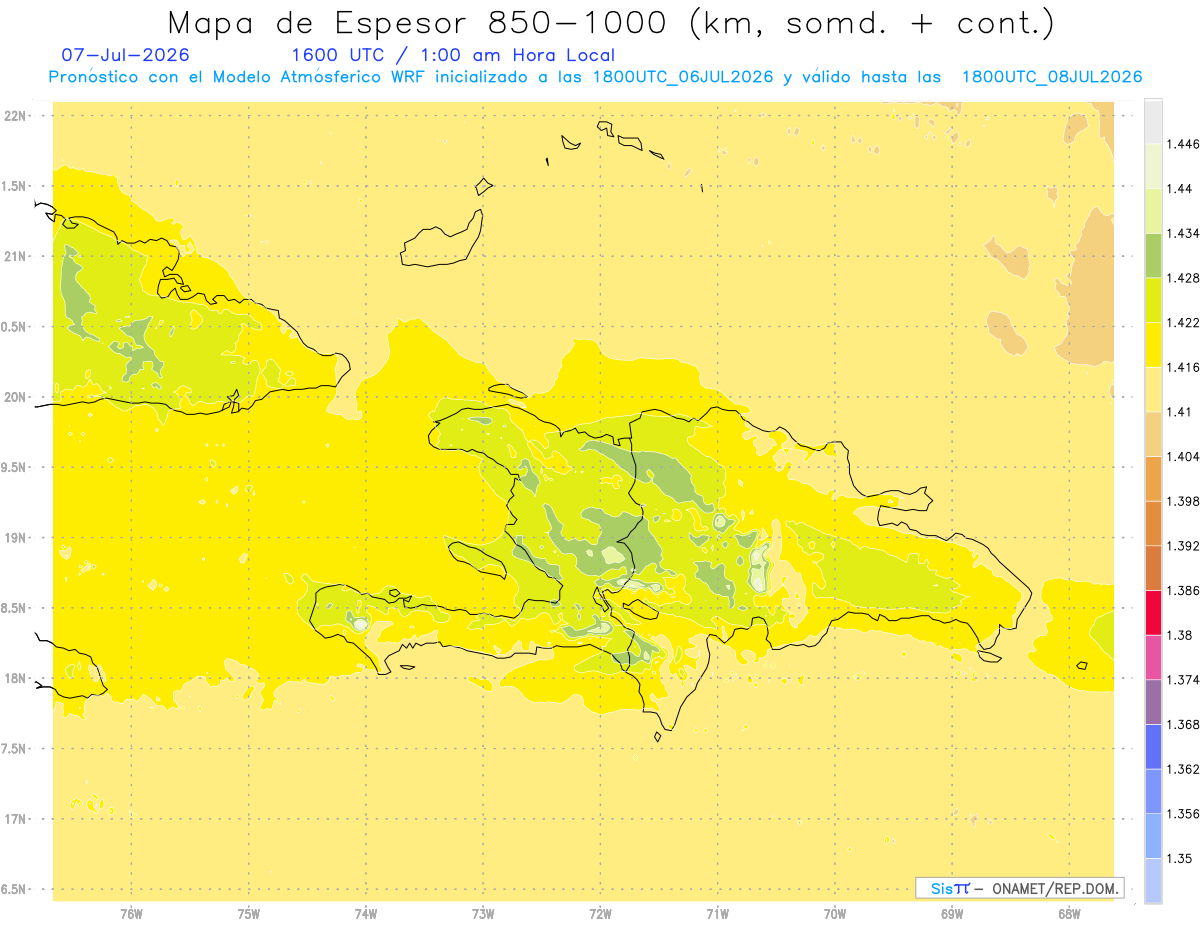Screen dimensions: 1200x927
Task: Click the latitude label "17N"
Action: [x=16, y=819]
